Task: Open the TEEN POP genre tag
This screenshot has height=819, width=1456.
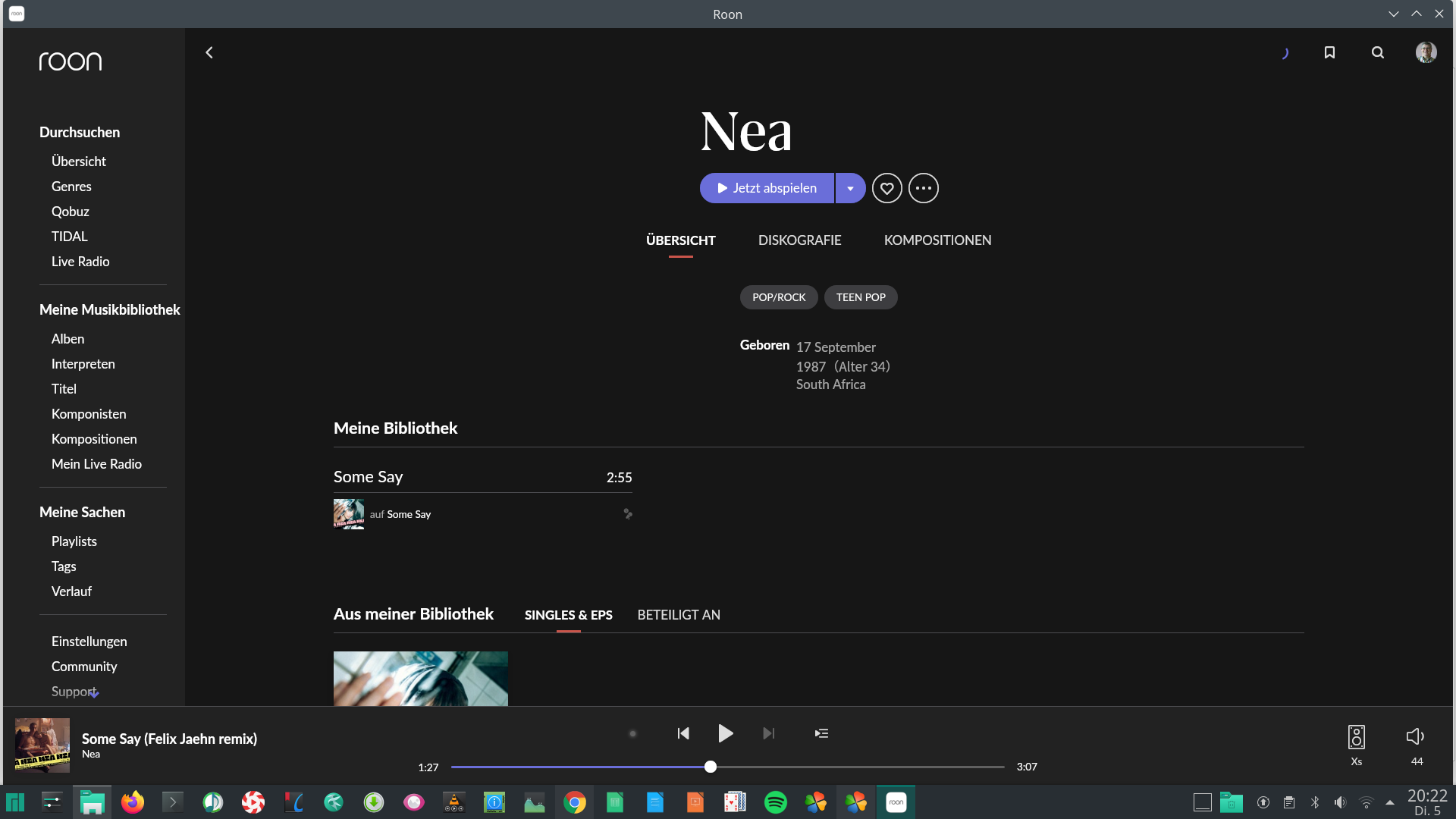Action: 861,297
